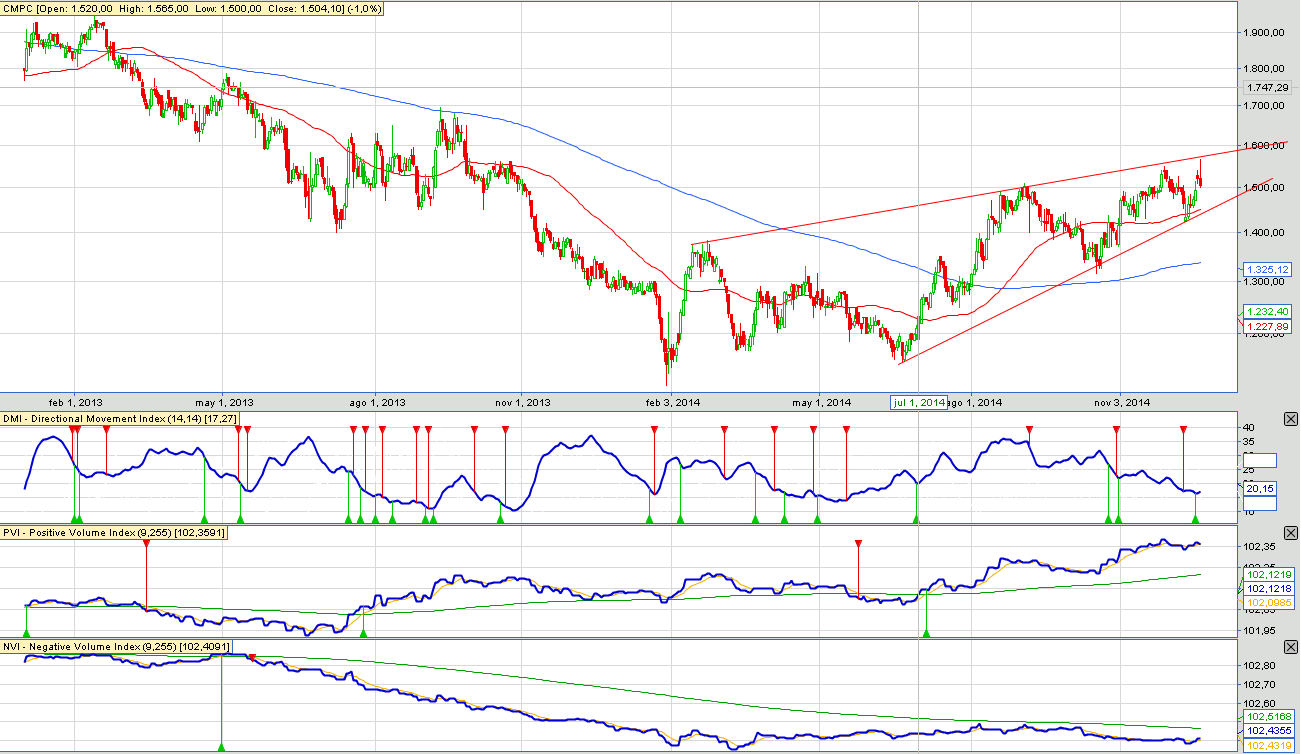The image size is (1301, 754).
Task: Close the DMI Directional Movement Index panel
Action: pyautogui.click(x=1290, y=419)
